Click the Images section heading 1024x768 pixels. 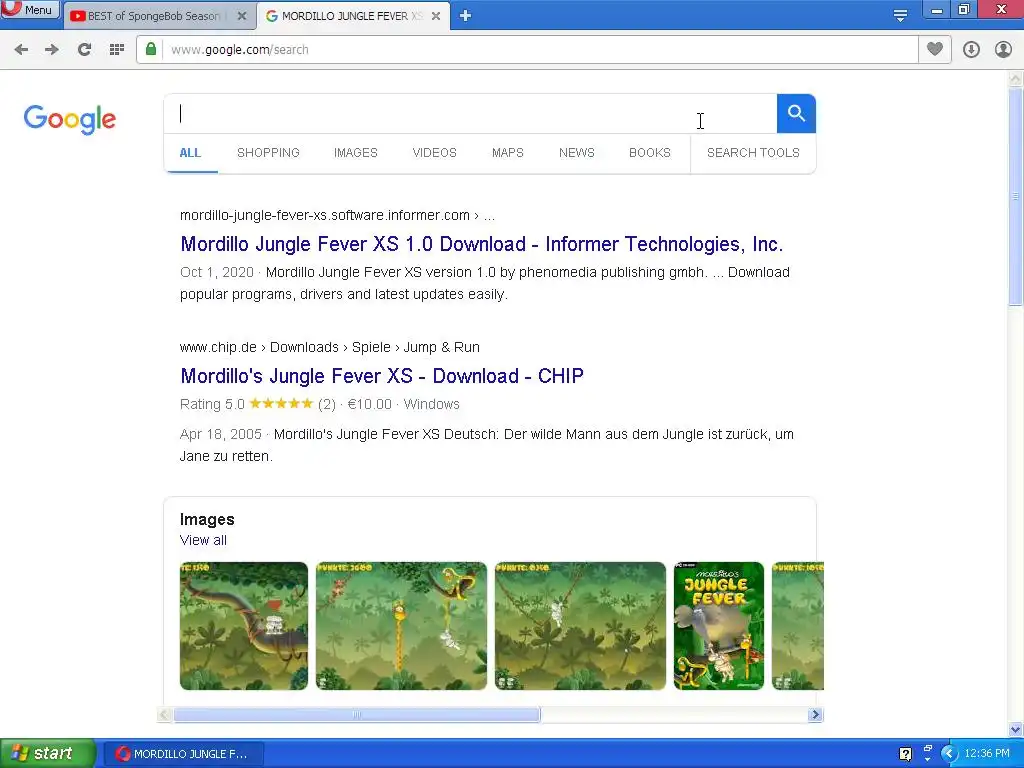coord(207,519)
